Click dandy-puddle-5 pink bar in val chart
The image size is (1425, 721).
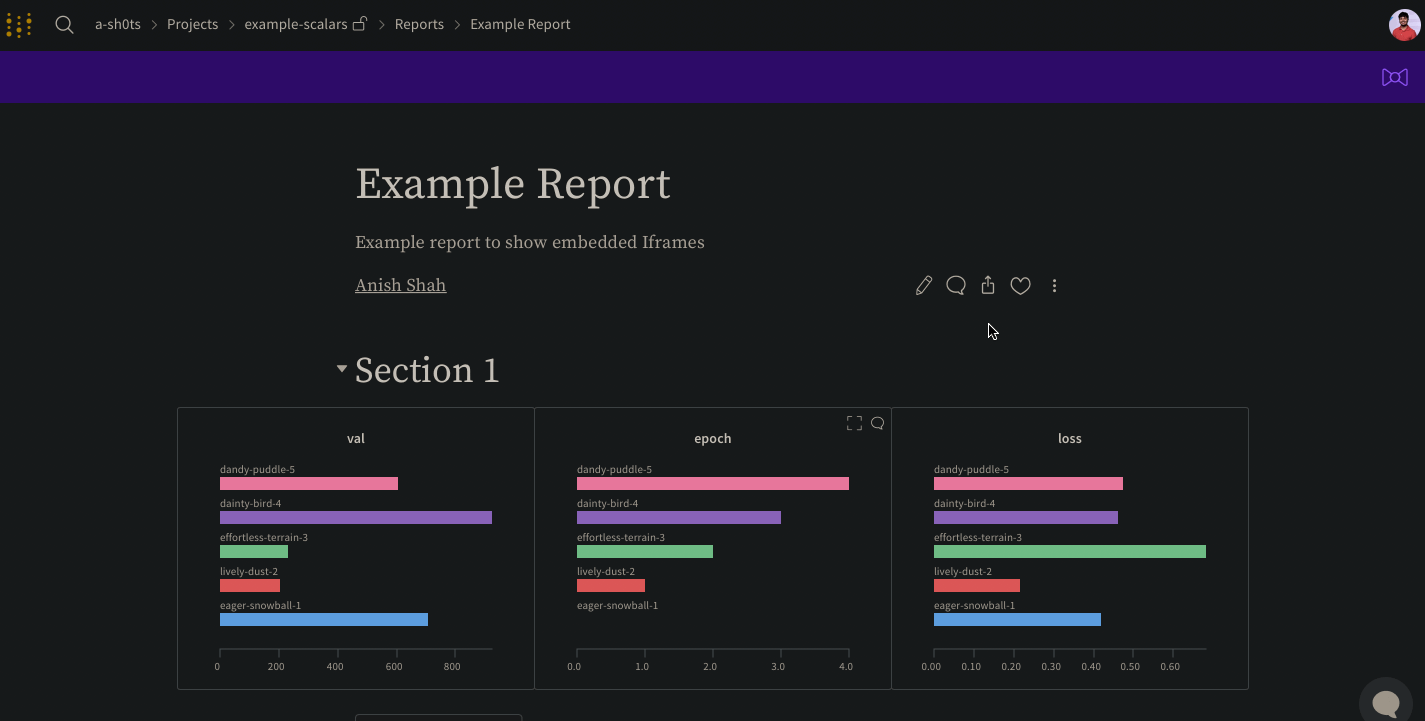tap(308, 483)
